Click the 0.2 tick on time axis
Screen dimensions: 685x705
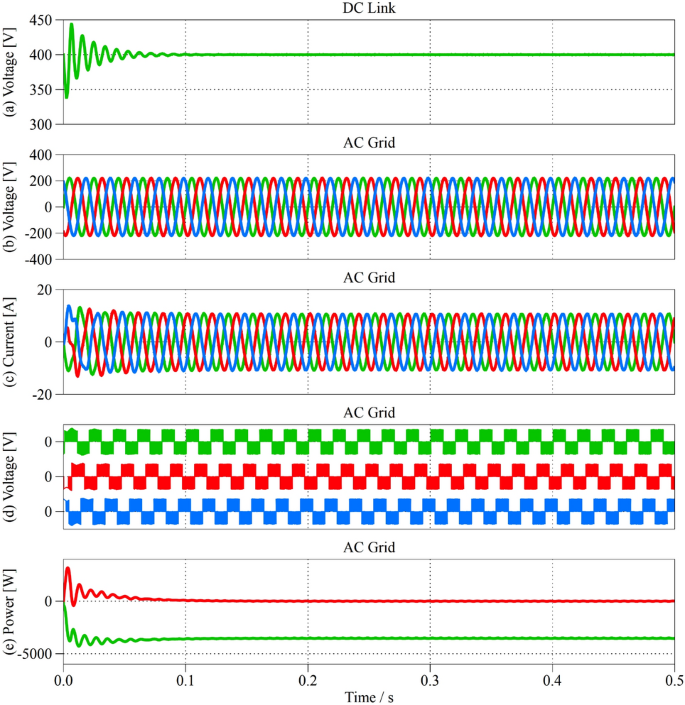point(308,677)
